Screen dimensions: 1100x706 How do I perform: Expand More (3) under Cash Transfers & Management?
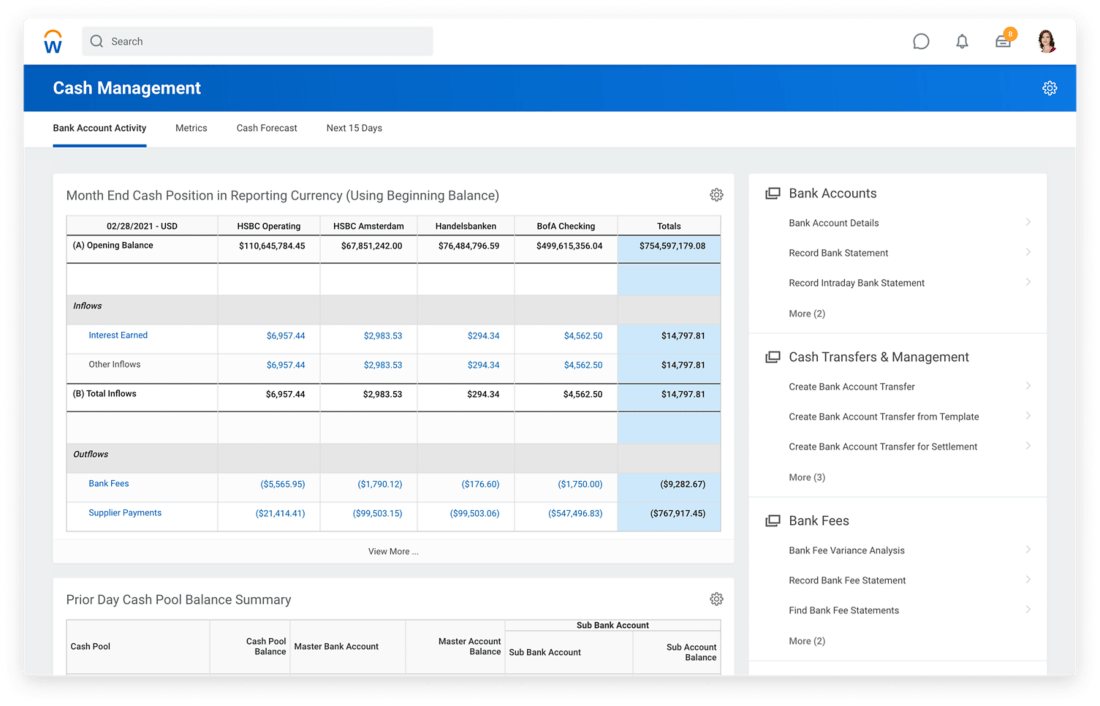click(x=806, y=477)
